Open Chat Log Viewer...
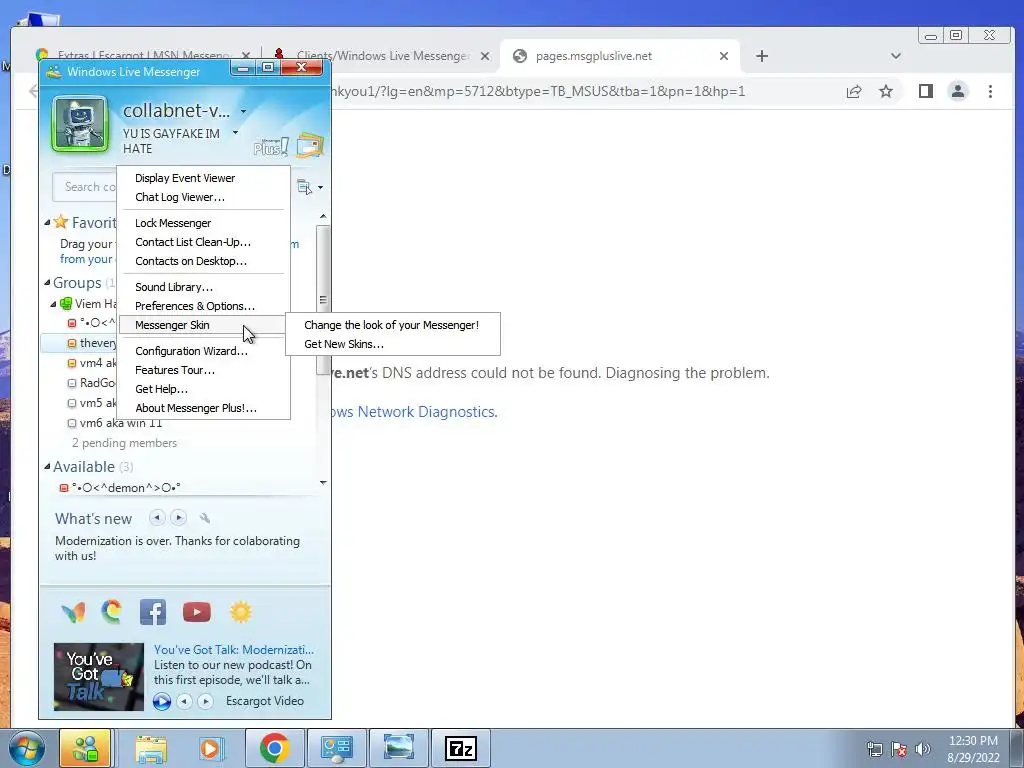Viewport: 1024px width, 768px height. click(x=203, y=197)
